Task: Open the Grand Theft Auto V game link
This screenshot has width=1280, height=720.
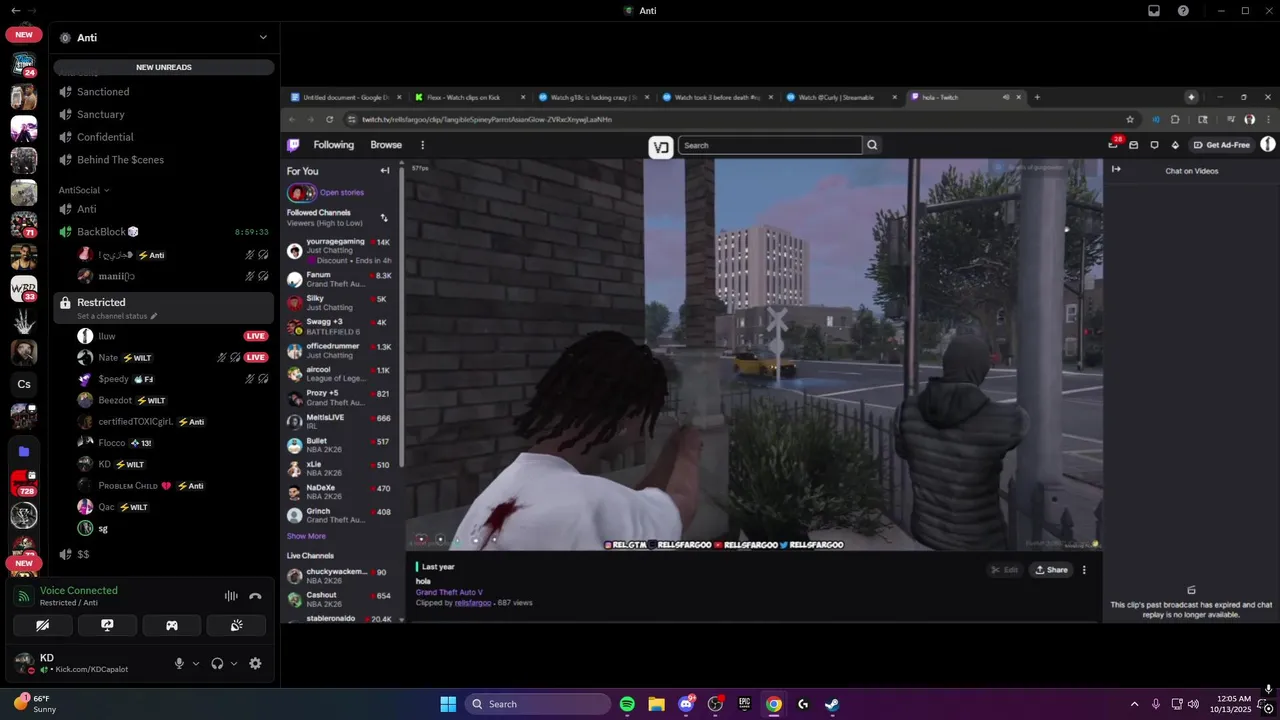Action: coord(449,593)
